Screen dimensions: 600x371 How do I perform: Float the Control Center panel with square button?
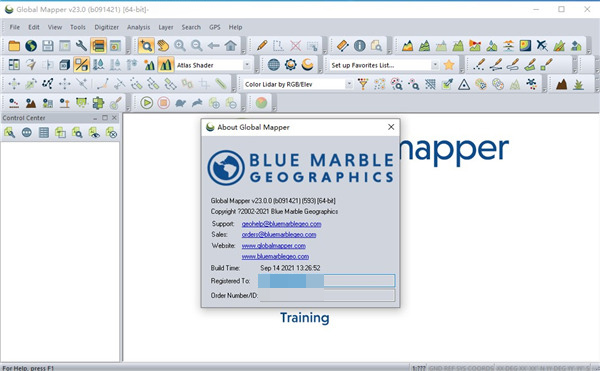105,118
